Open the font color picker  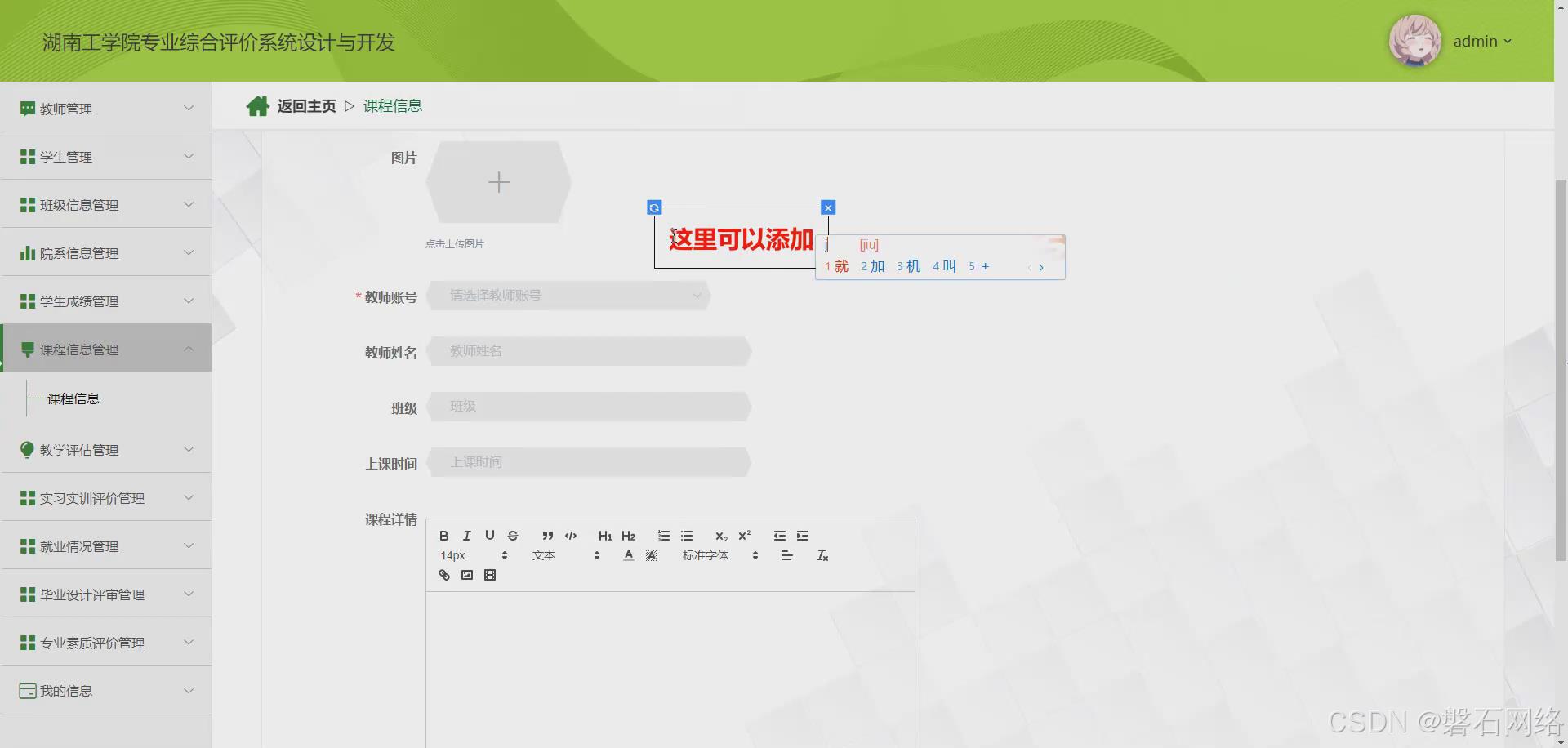[628, 554]
